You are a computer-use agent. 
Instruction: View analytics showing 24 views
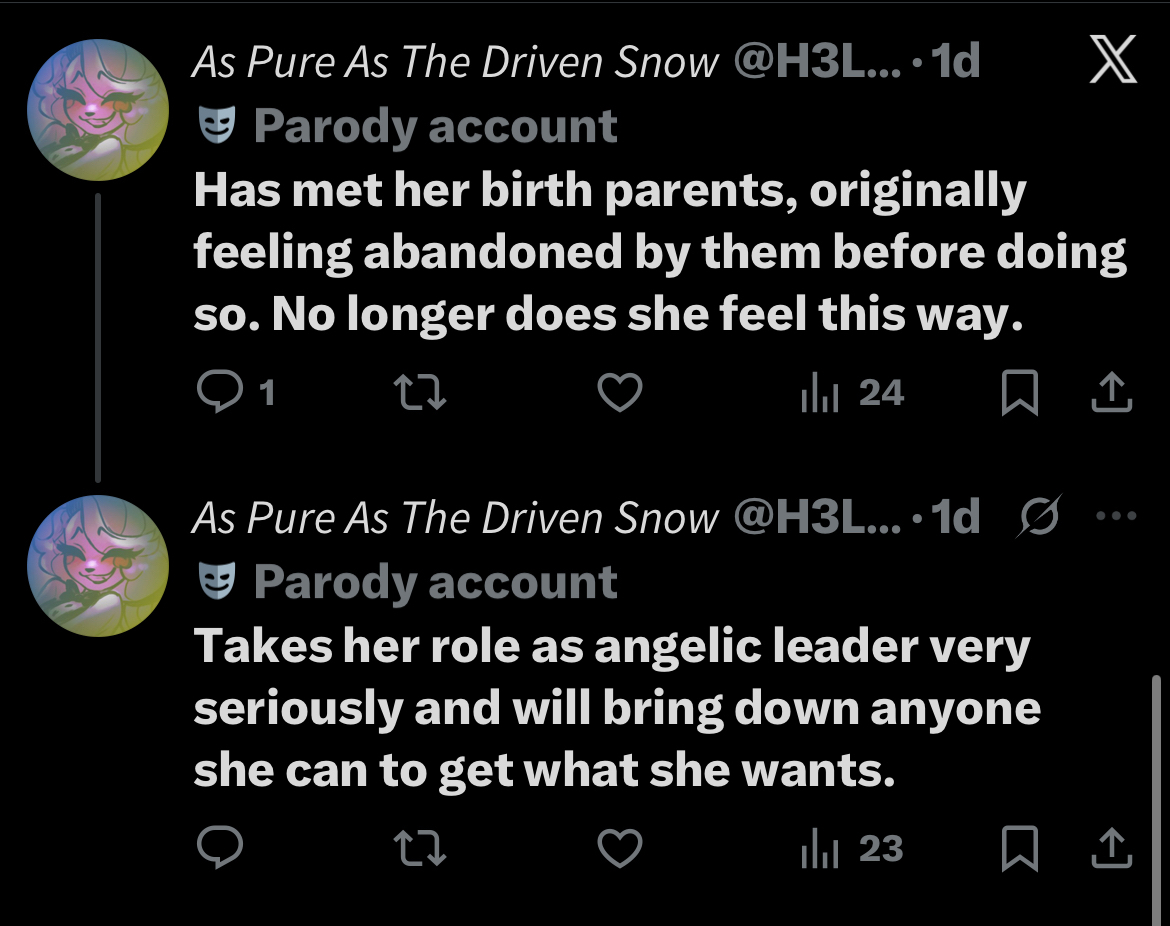[852, 394]
